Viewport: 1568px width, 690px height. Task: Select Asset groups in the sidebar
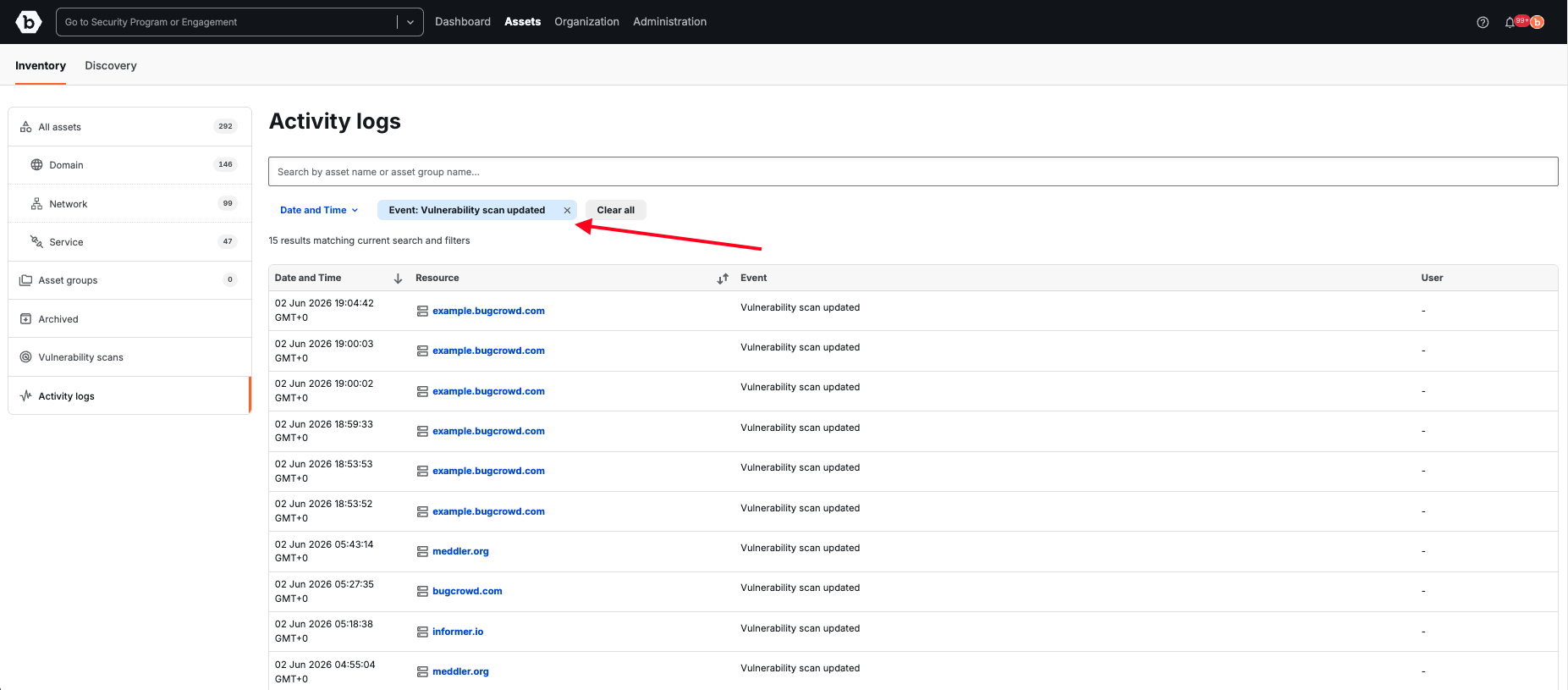[x=129, y=280]
